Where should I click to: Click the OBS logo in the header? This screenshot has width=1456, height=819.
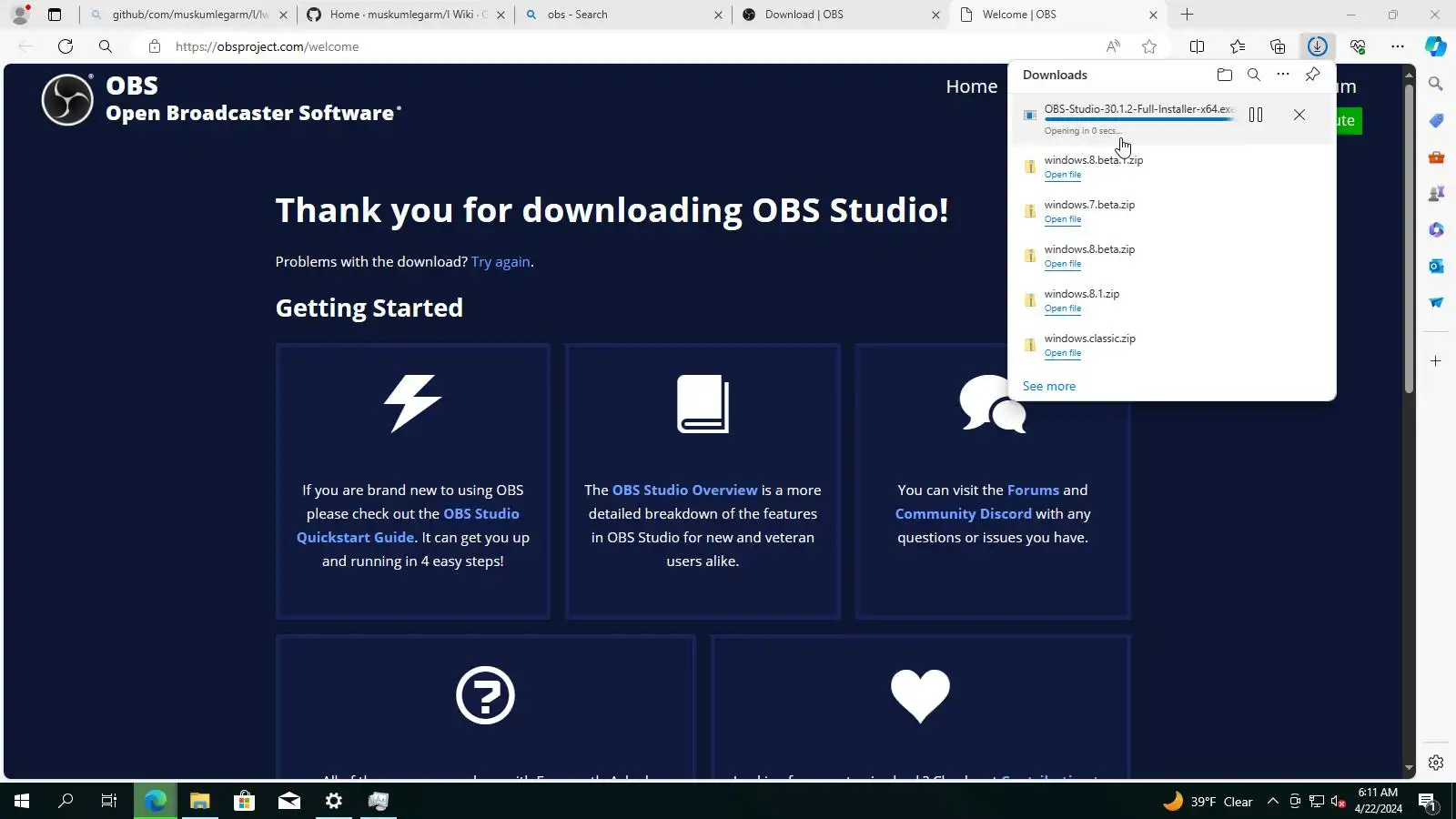click(x=67, y=99)
